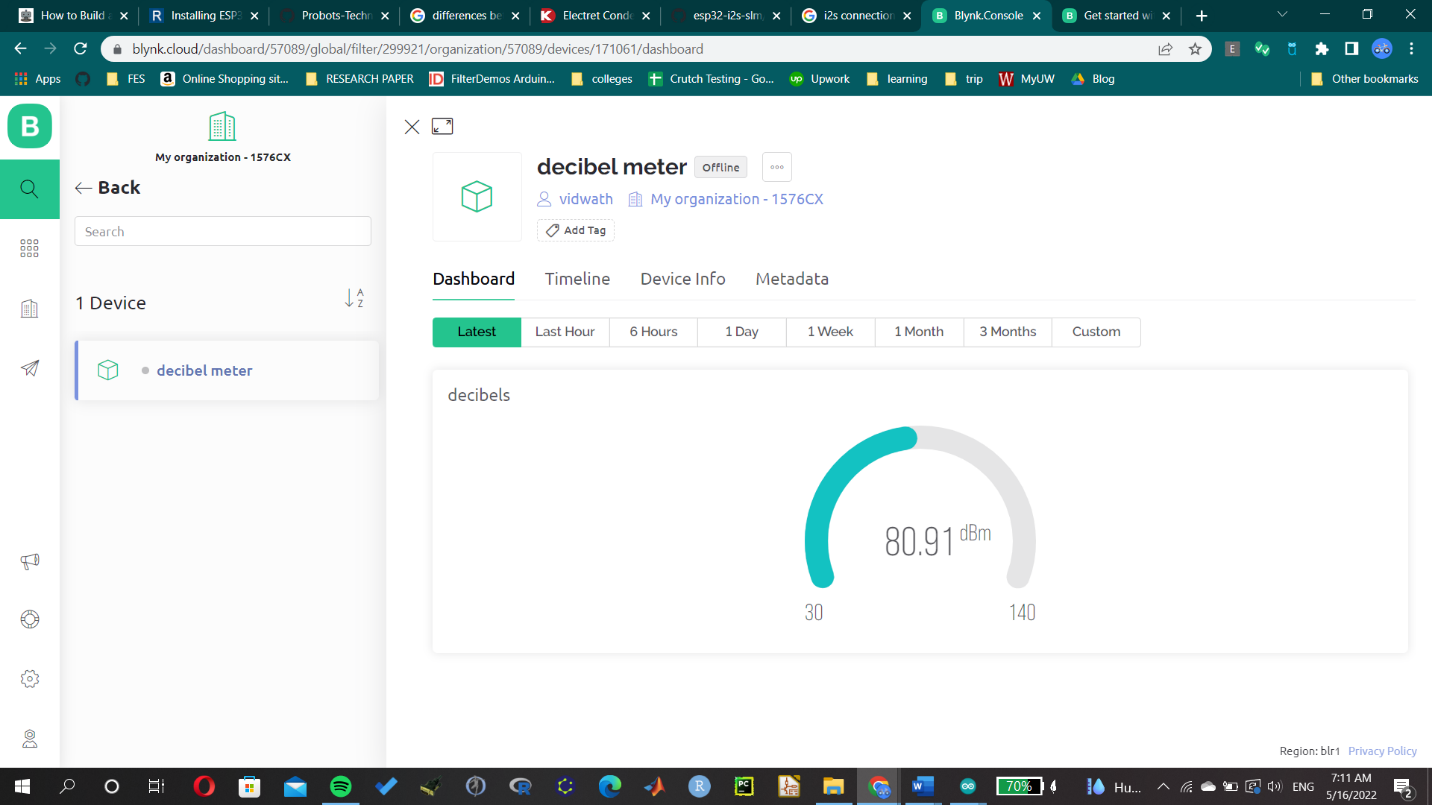Select the Latest time range
The width and height of the screenshot is (1432, 805).
[477, 332]
